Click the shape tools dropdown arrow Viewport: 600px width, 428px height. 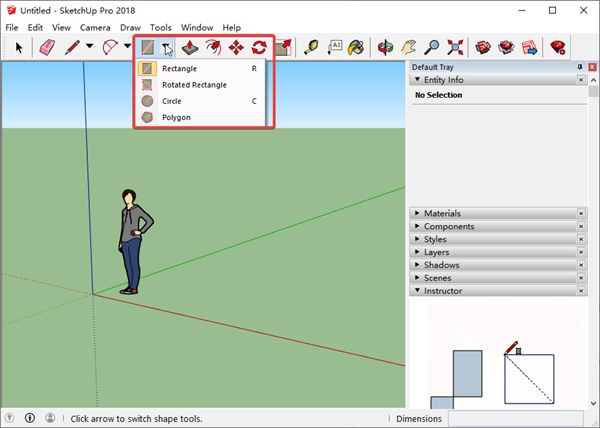coord(166,47)
